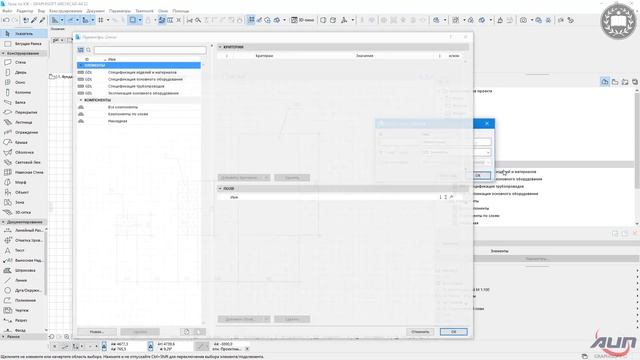Select Все компоненты scheme row
The image size is (640, 360).
click(139, 107)
